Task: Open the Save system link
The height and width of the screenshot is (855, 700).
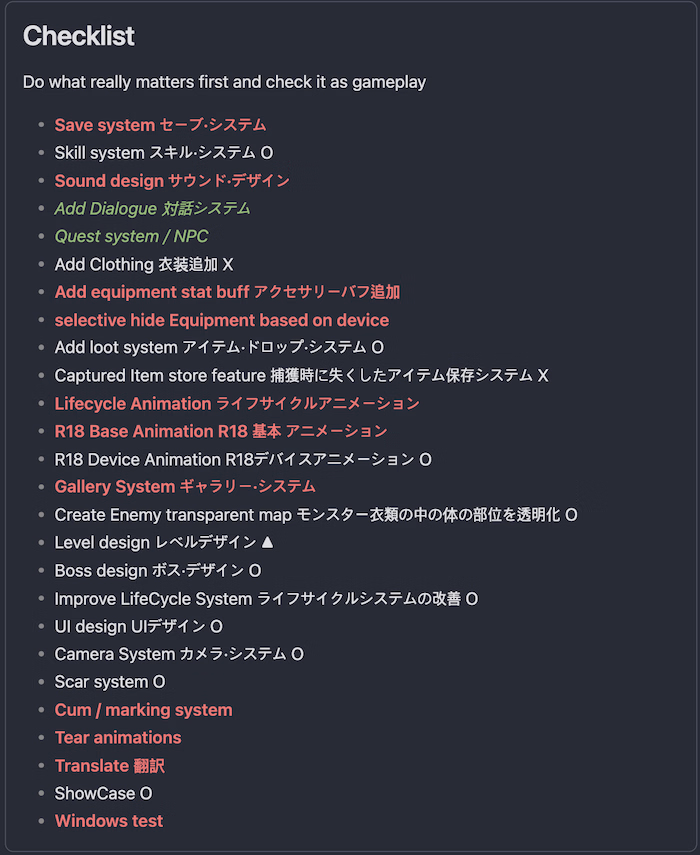Action: [160, 125]
